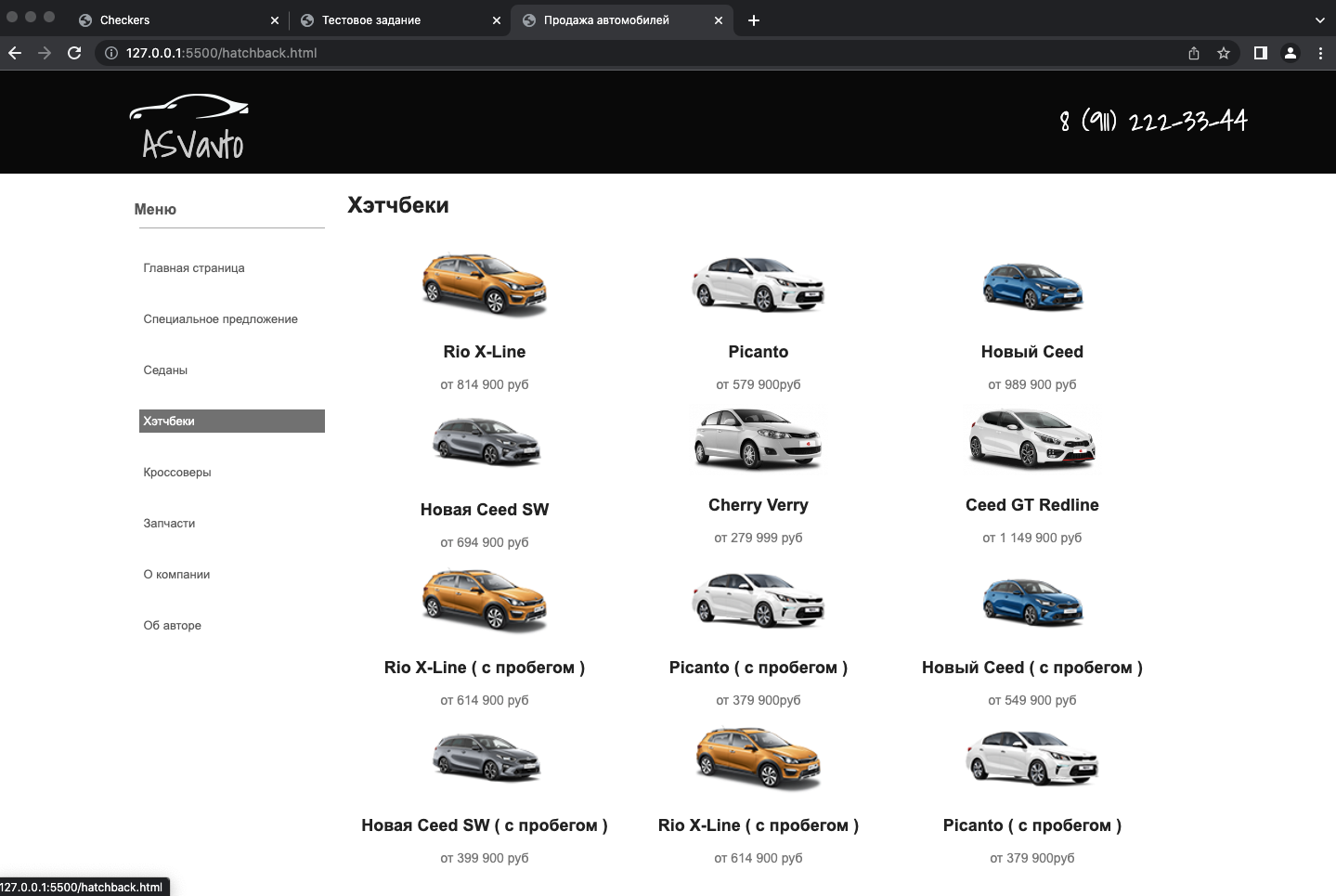Open a new tab with the plus button
The image size is (1336, 896).
[x=753, y=19]
